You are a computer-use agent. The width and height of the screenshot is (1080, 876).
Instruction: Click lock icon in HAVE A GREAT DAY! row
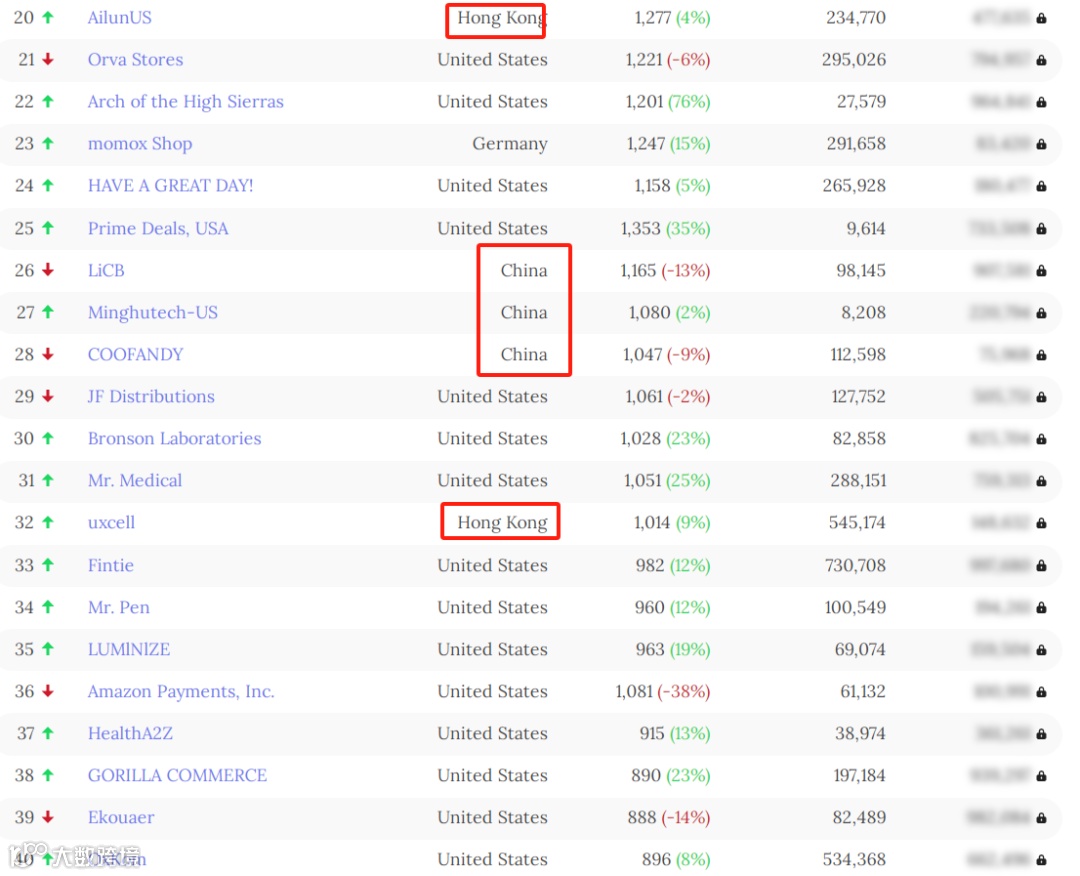point(1041,187)
